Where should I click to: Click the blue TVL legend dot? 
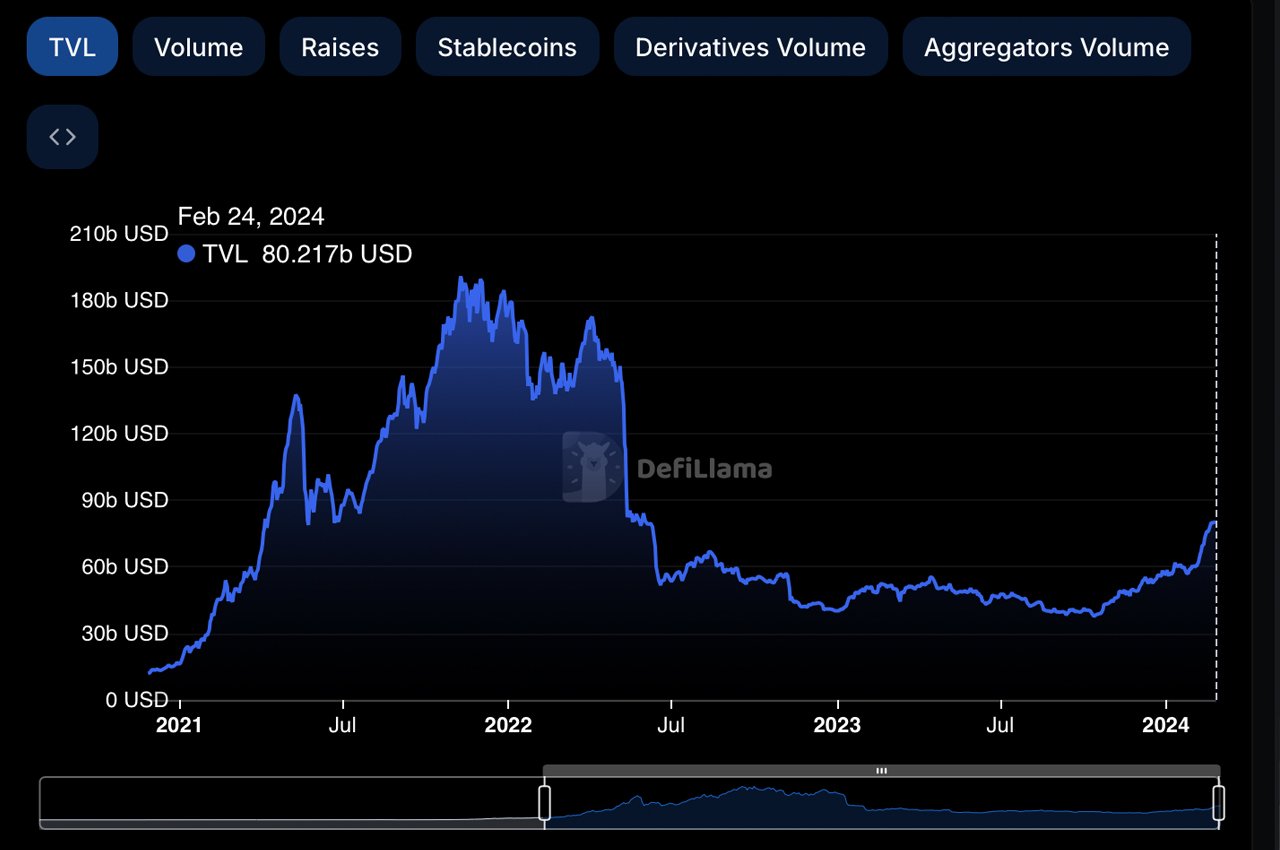186,254
